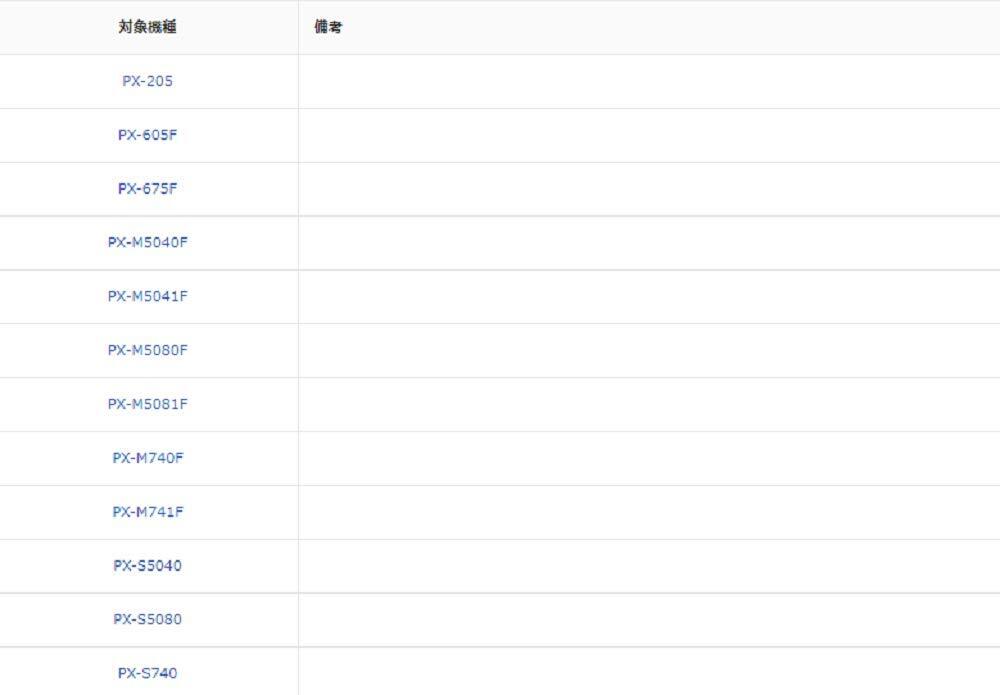Follow the PX-M5081F link
Image resolution: width=1000 pixels, height=695 pixels.
(x=147, y=404)
